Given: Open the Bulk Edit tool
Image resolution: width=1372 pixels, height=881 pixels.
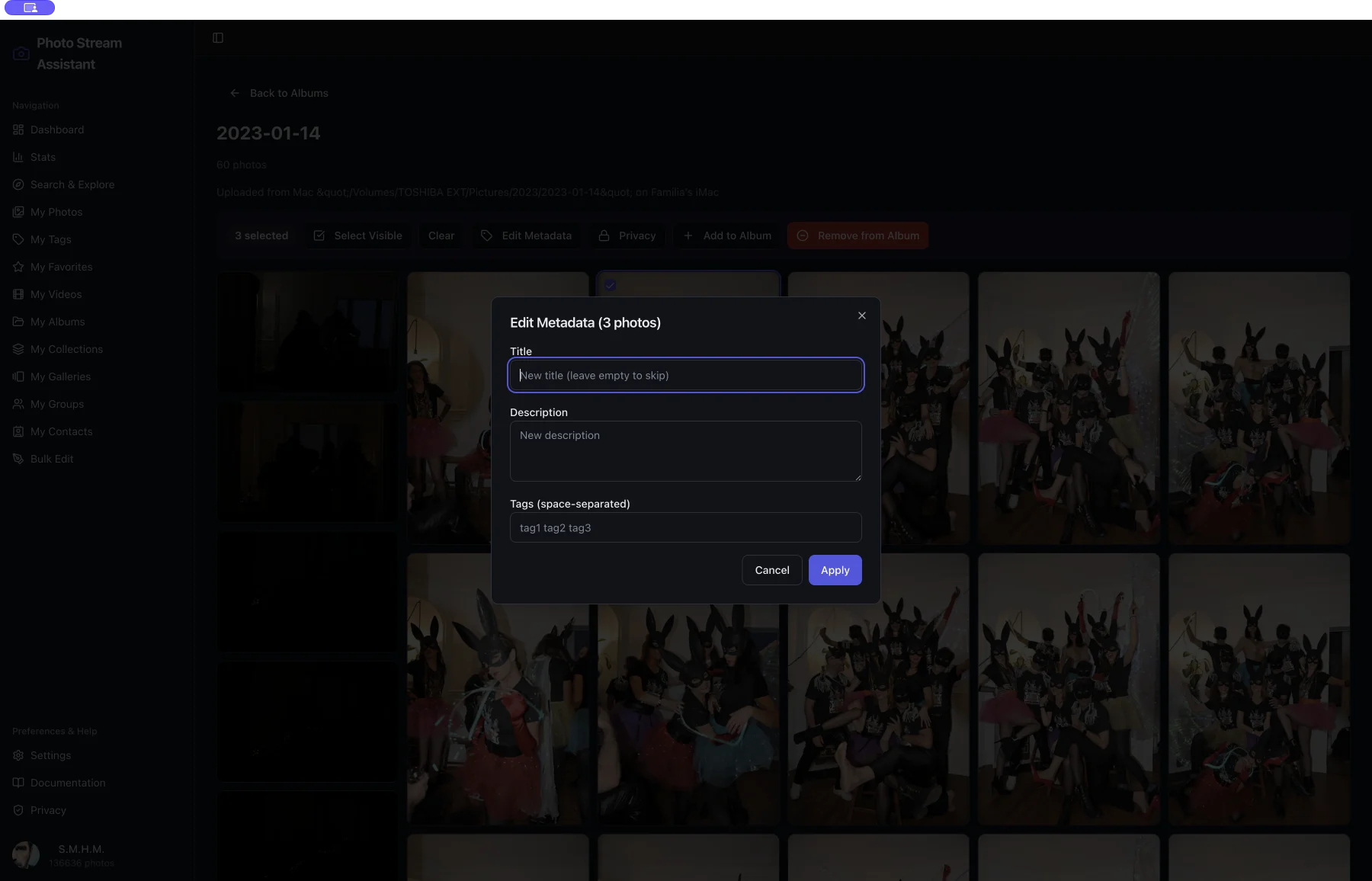Looking at the screenshot, I should (x=50, y=459).
